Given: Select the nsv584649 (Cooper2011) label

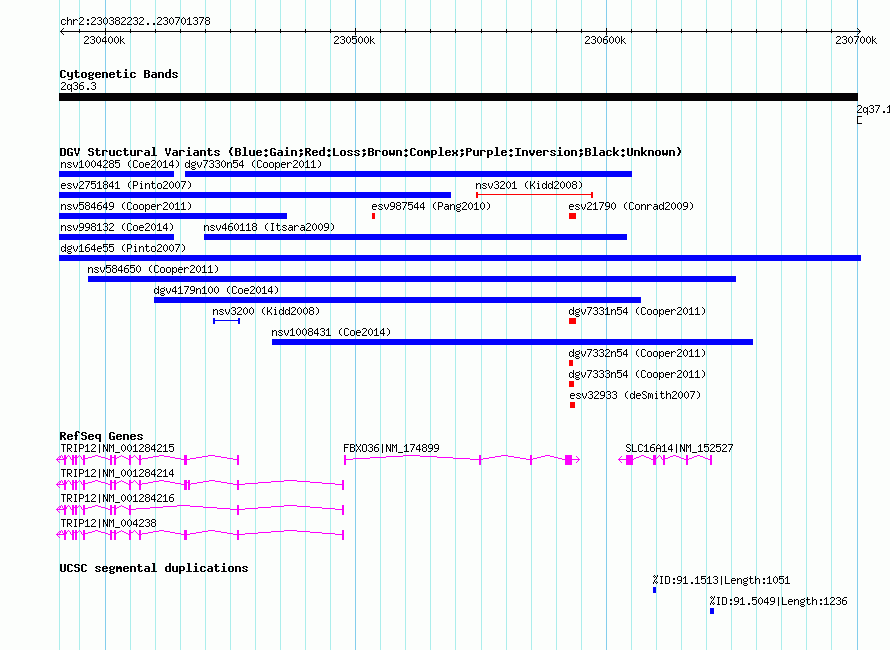Looking at the screenshot, I should click(x=126, y=206).
